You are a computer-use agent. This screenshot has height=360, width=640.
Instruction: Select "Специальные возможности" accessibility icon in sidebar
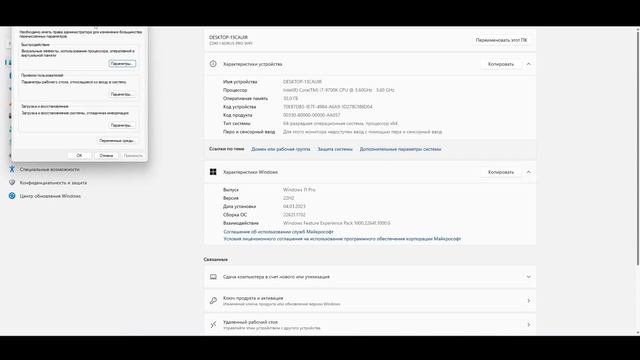point(12,169)
